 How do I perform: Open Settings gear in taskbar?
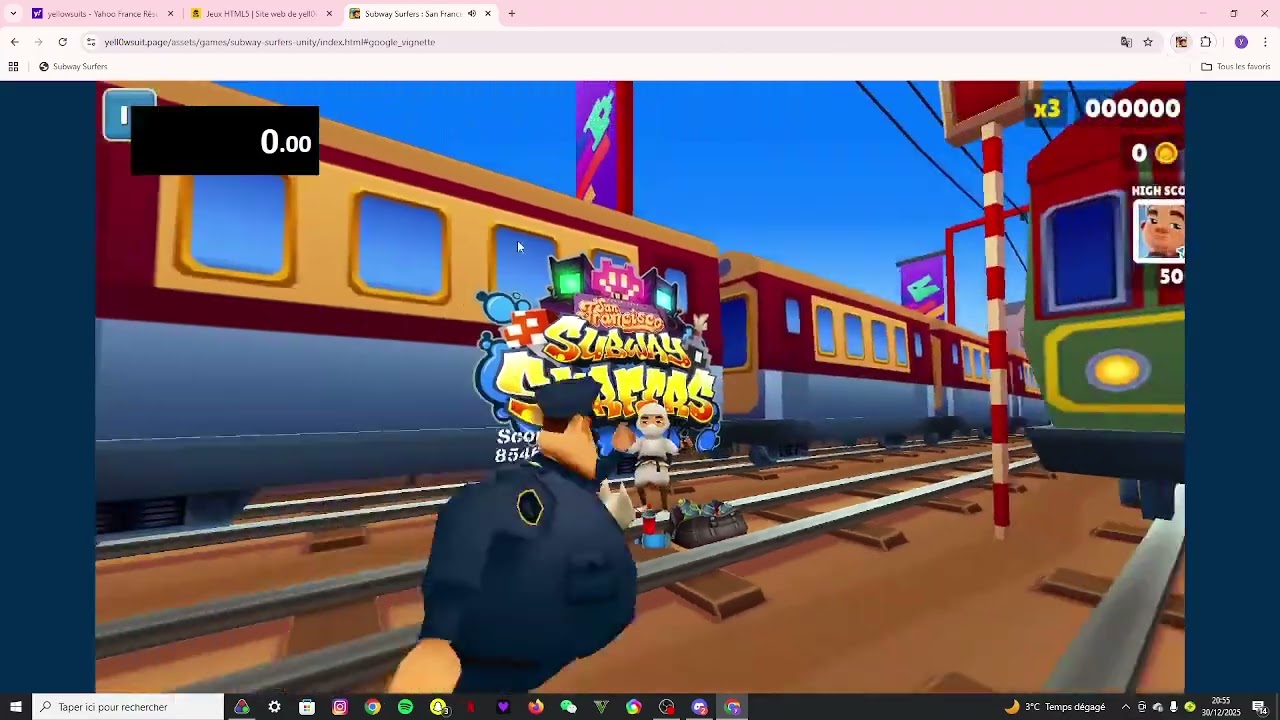pos(274,707)
